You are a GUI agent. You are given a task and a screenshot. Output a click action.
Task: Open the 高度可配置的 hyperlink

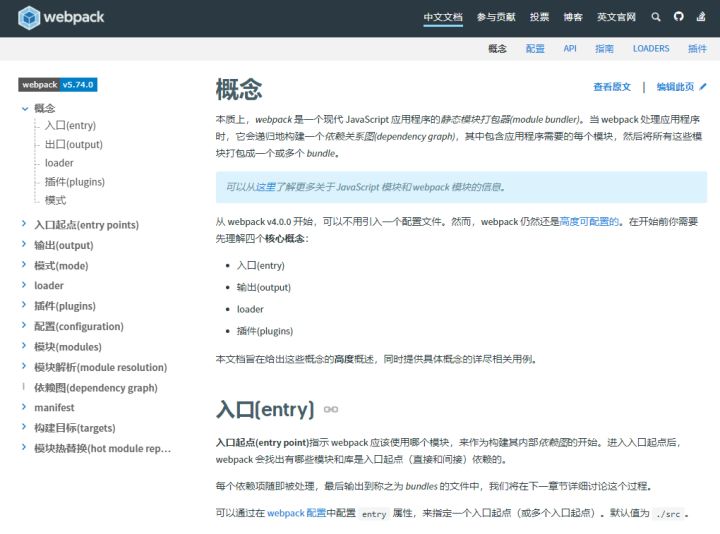[x=589, y=222]
